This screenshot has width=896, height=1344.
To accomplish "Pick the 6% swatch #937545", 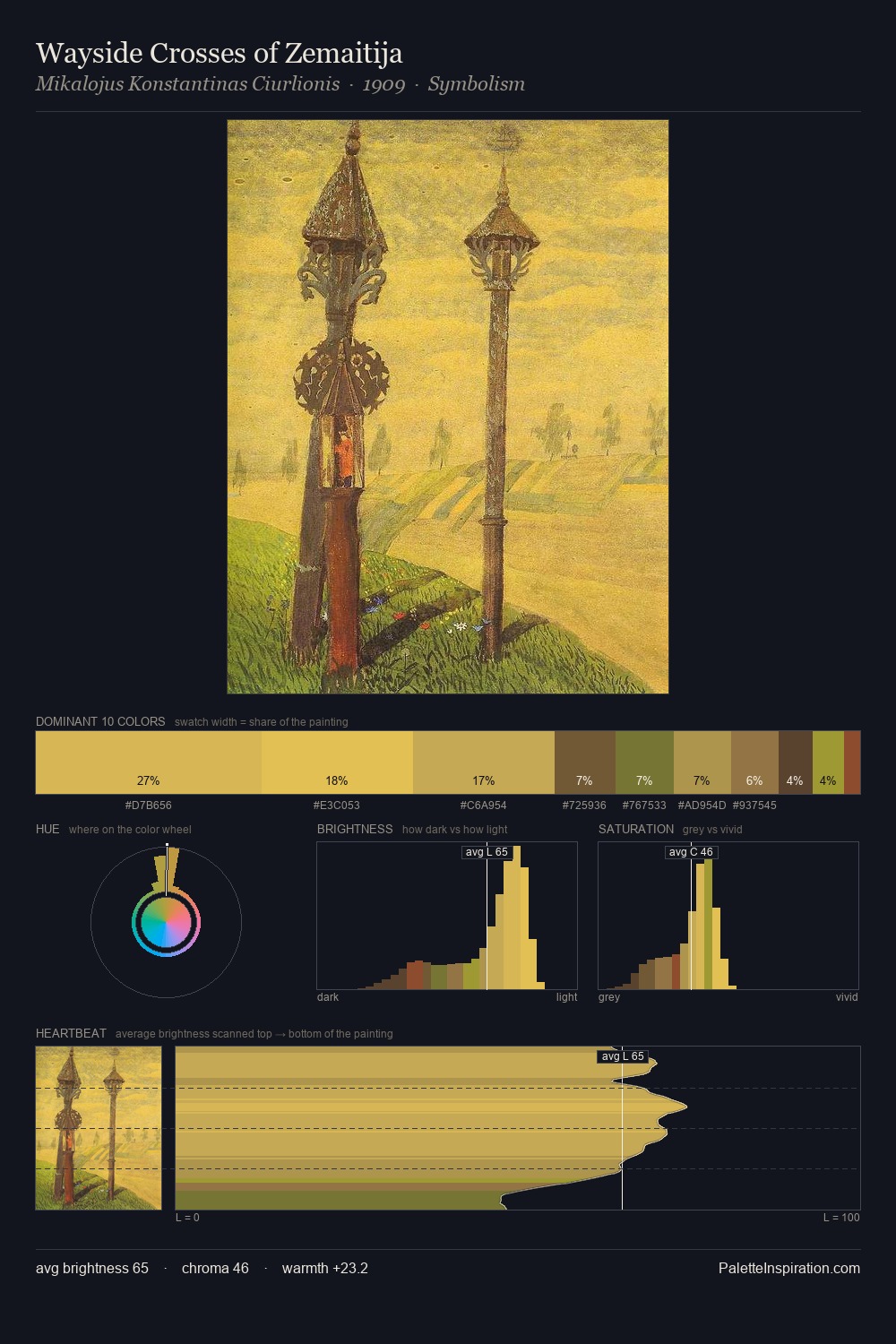I will click(x=754, y=762).
